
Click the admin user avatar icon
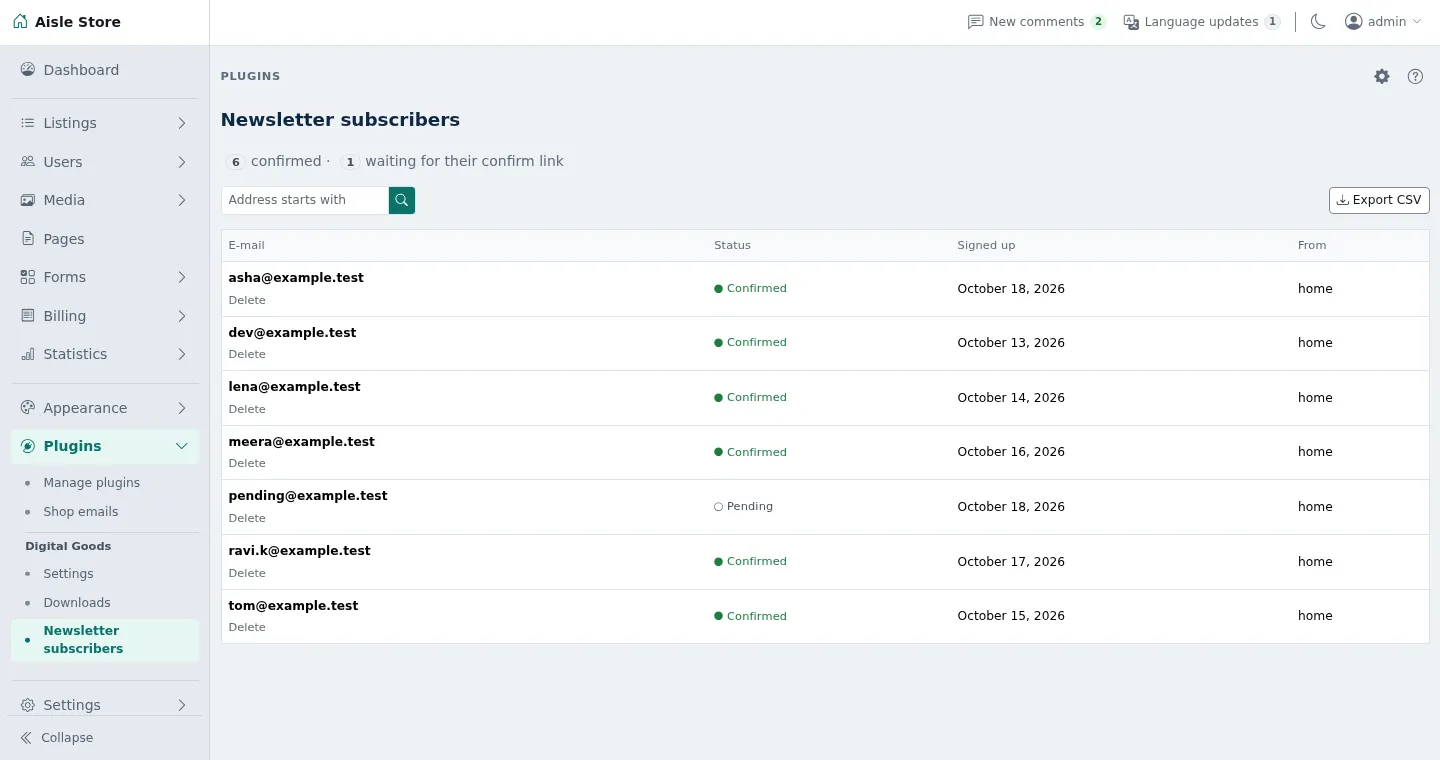[1354, 22]
